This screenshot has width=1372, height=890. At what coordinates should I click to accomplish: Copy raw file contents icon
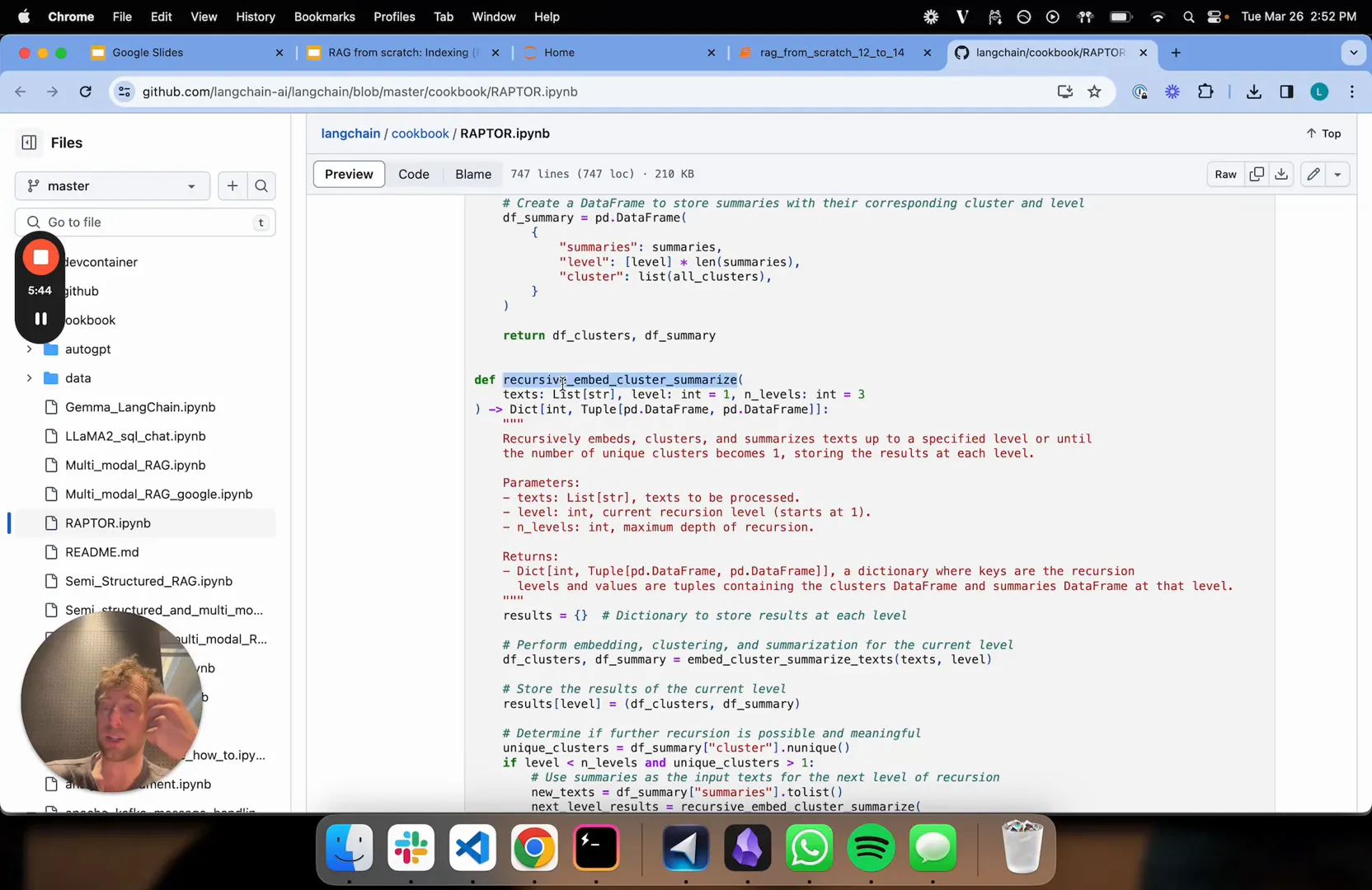1257,174
